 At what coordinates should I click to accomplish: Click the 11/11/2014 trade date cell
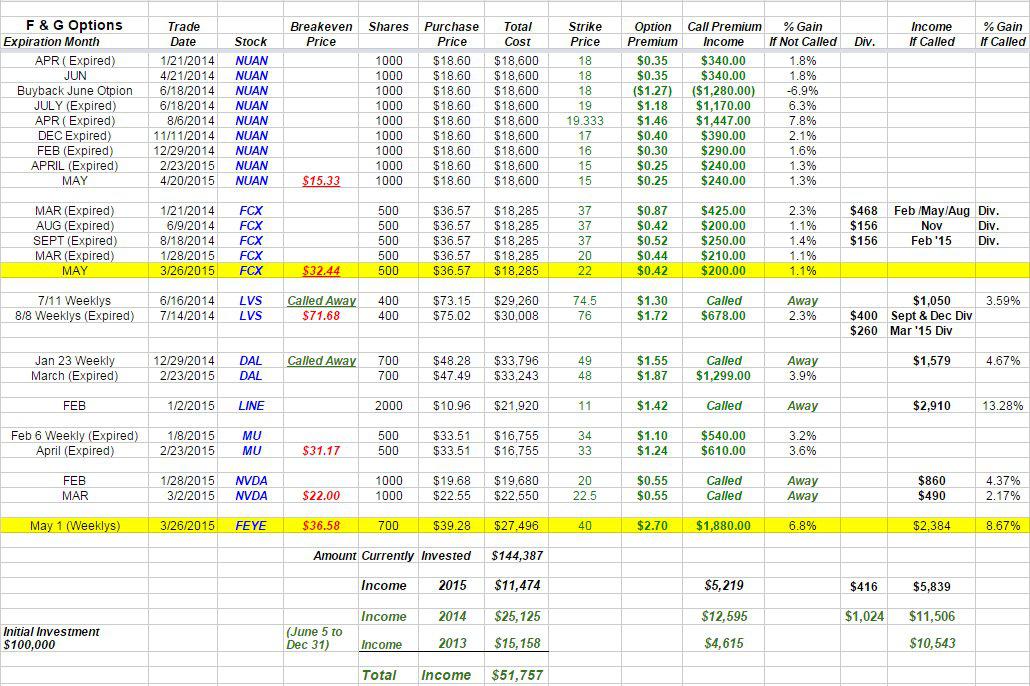point(183,136)
